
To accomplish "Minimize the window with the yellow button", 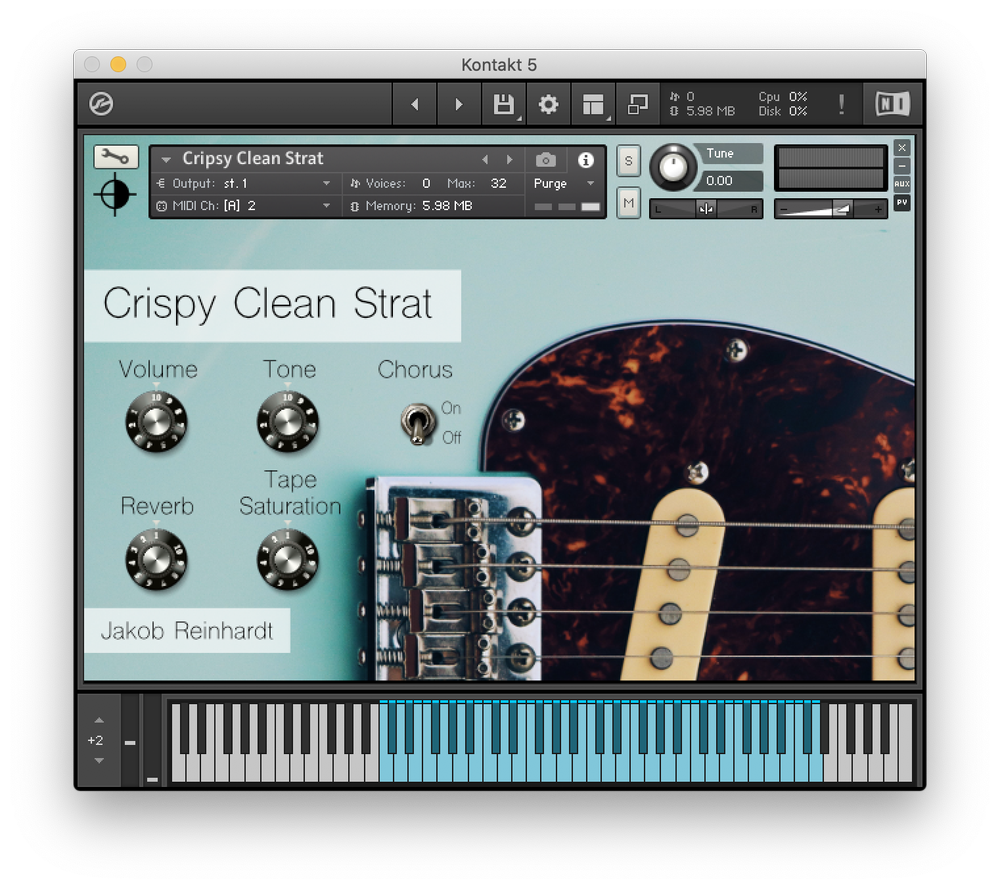I will click(x=118, y=64).
